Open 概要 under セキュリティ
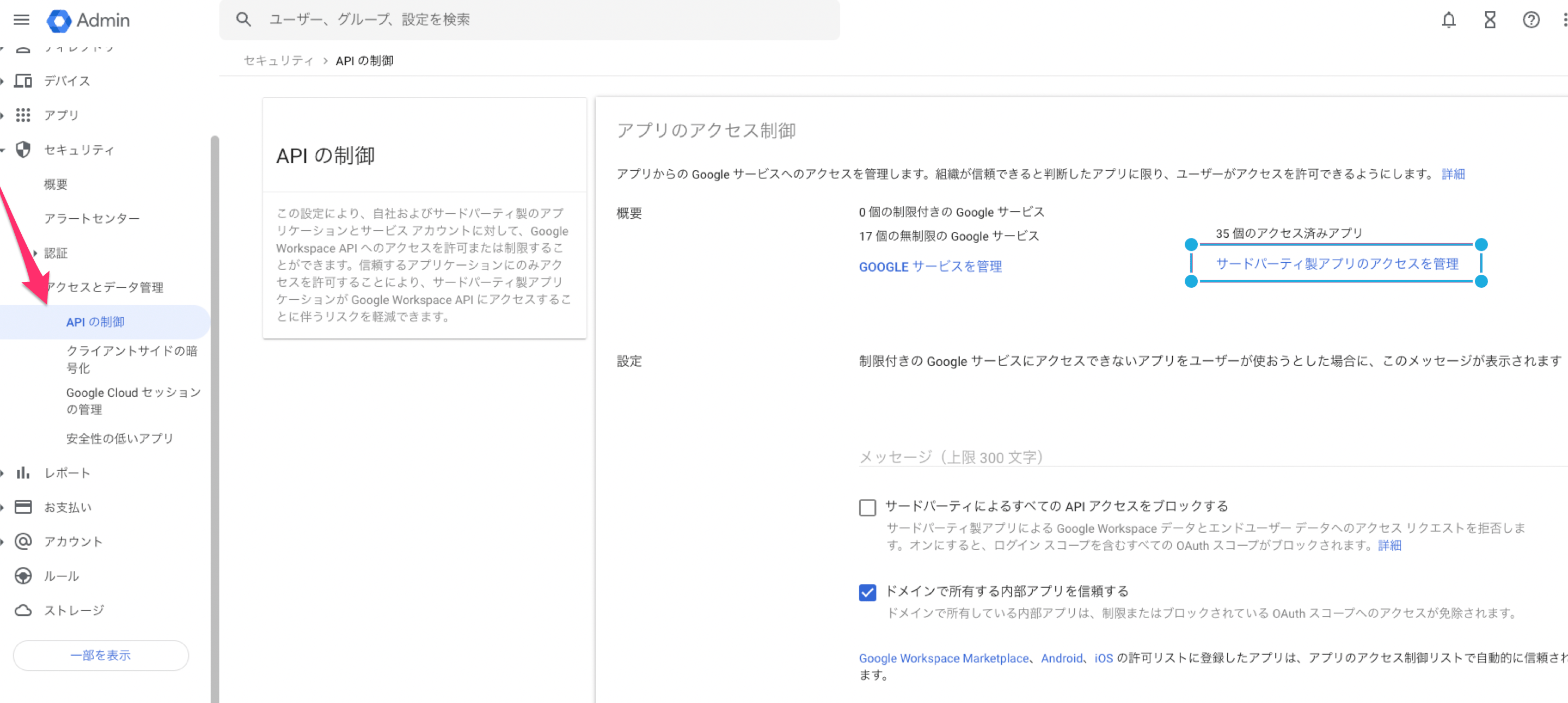The height and width of the screenshot is (703, 1568). tap(56, 184)
